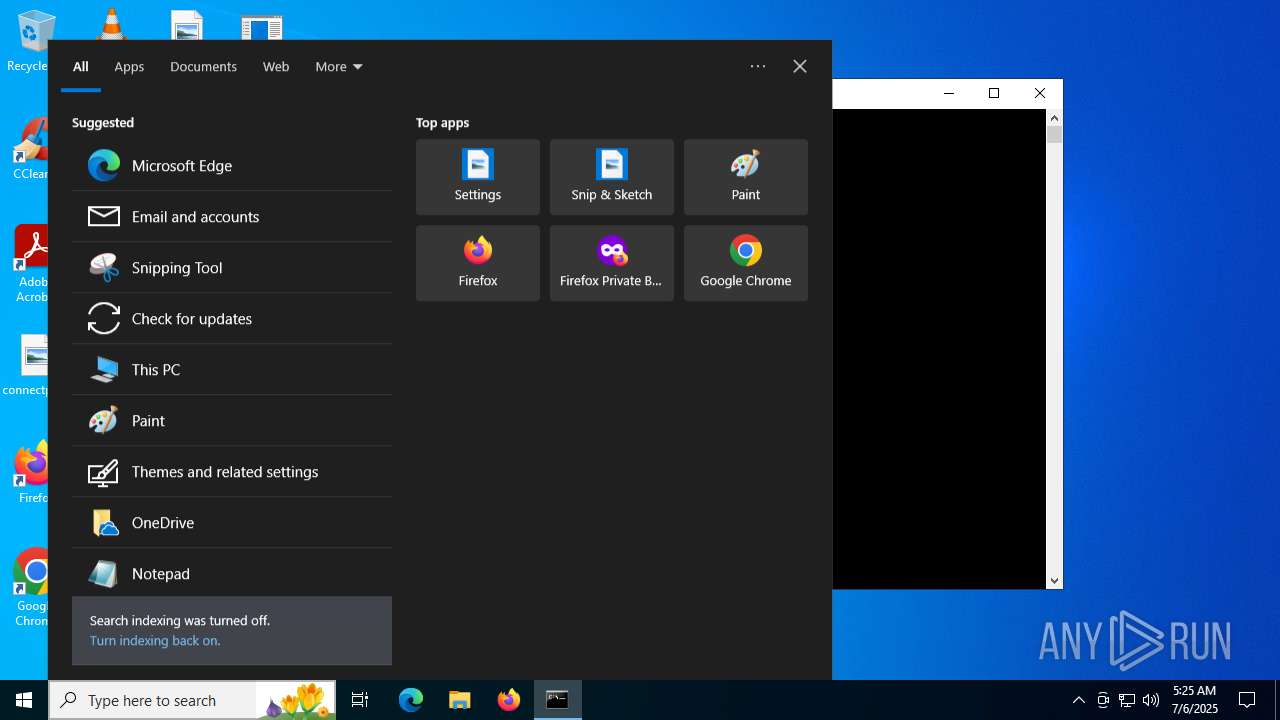Switch to the Documents search tab
The height and width of the screenshot is (720, 1280).
pyautogui.click(x=203, y=67)
